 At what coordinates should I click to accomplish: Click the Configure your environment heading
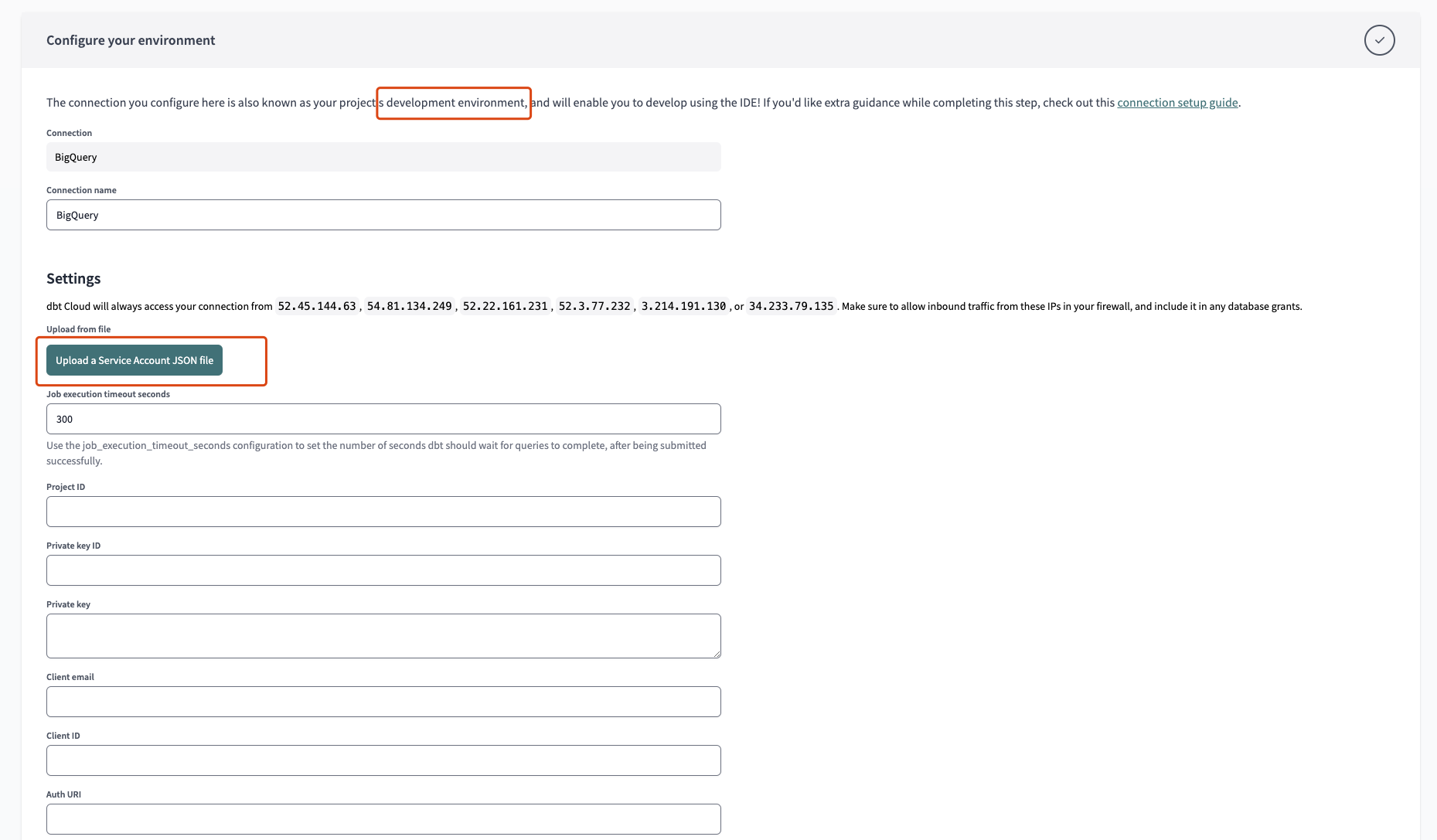pyautogui.click(x=131, y=40)
